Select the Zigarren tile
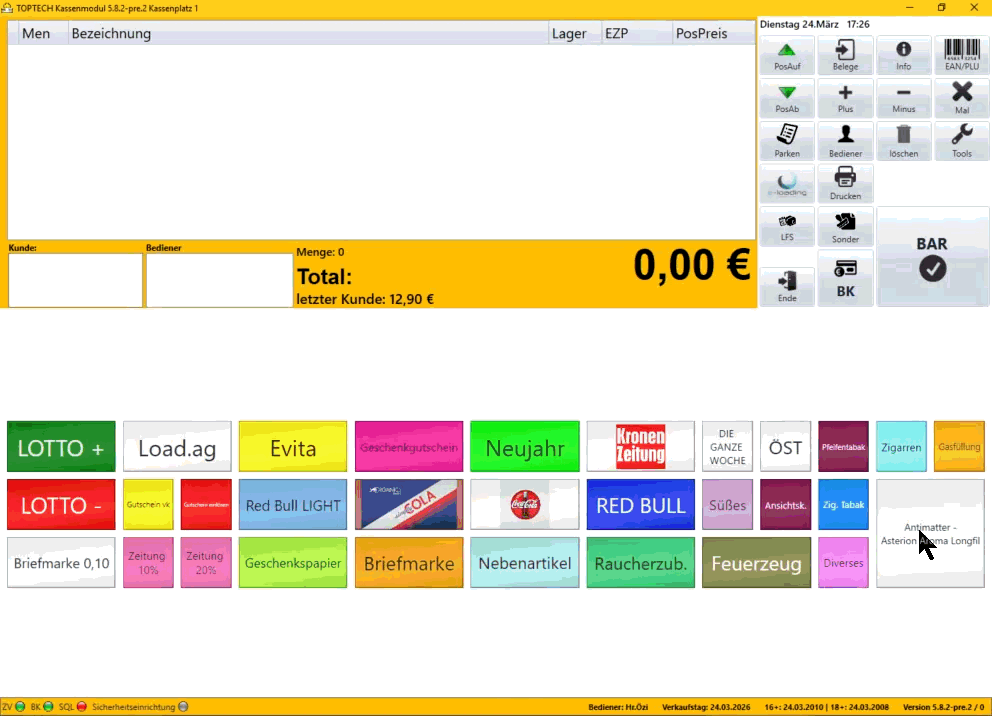Viewport: 992px width, 716px height. (901, 447)
